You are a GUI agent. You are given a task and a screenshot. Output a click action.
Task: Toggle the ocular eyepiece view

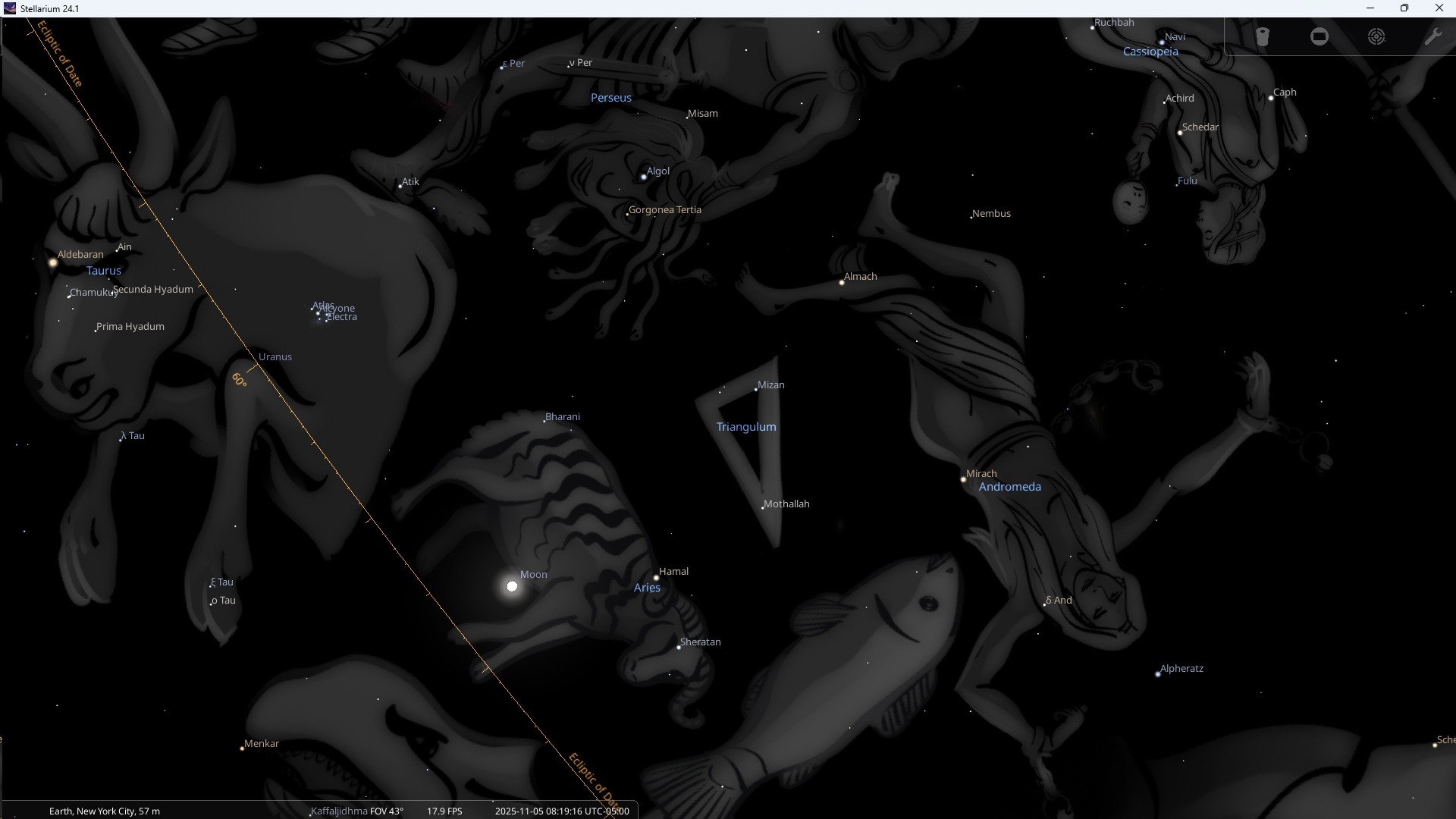pos(1263,37)
